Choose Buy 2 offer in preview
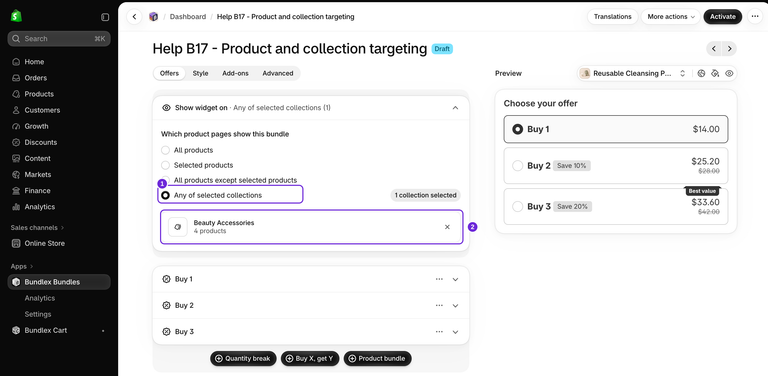The height and width of the screenshot is (376, 768). tap(616, 165)
